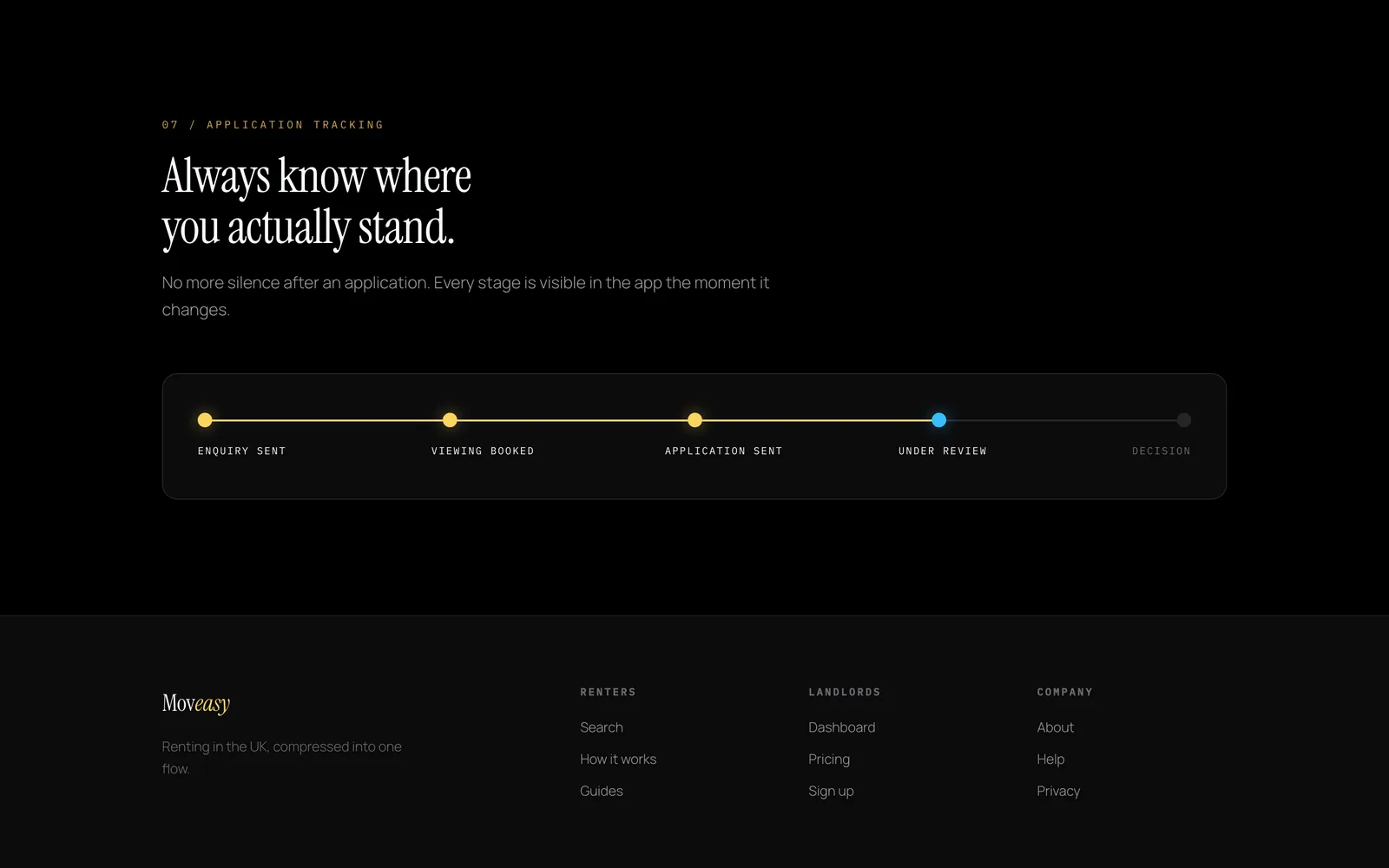
Task: Click the COMPANY column heading
Action: (x=1064, y=693)
